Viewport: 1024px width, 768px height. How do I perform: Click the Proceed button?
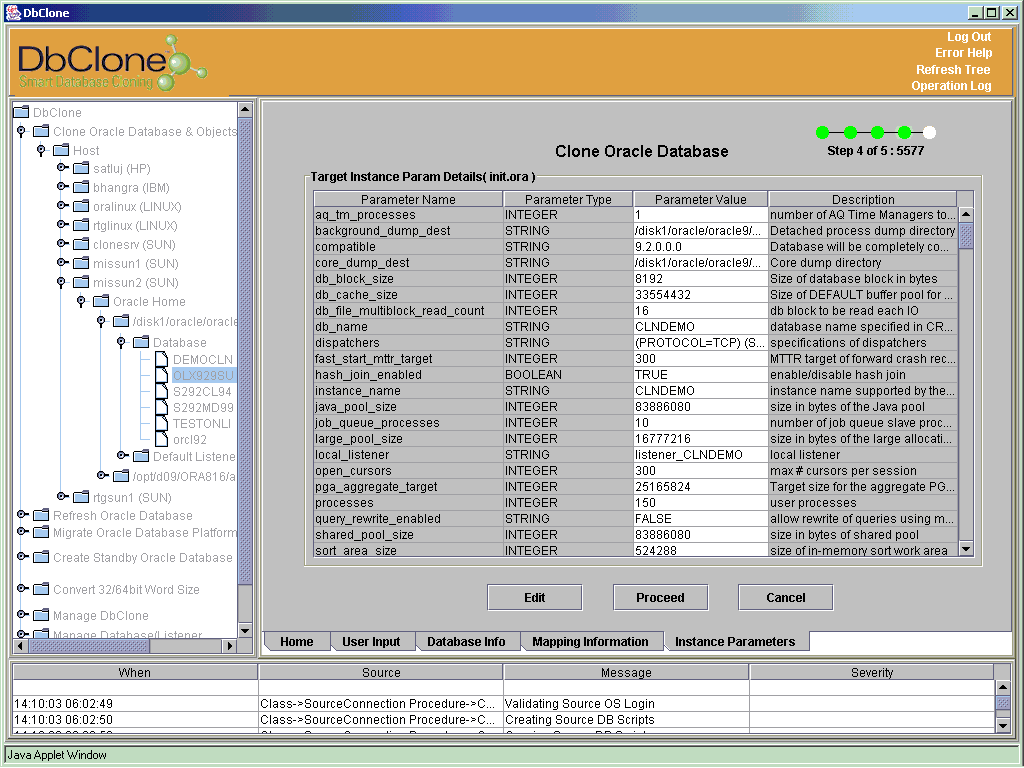pyautogui.click(x=660, y=598)
